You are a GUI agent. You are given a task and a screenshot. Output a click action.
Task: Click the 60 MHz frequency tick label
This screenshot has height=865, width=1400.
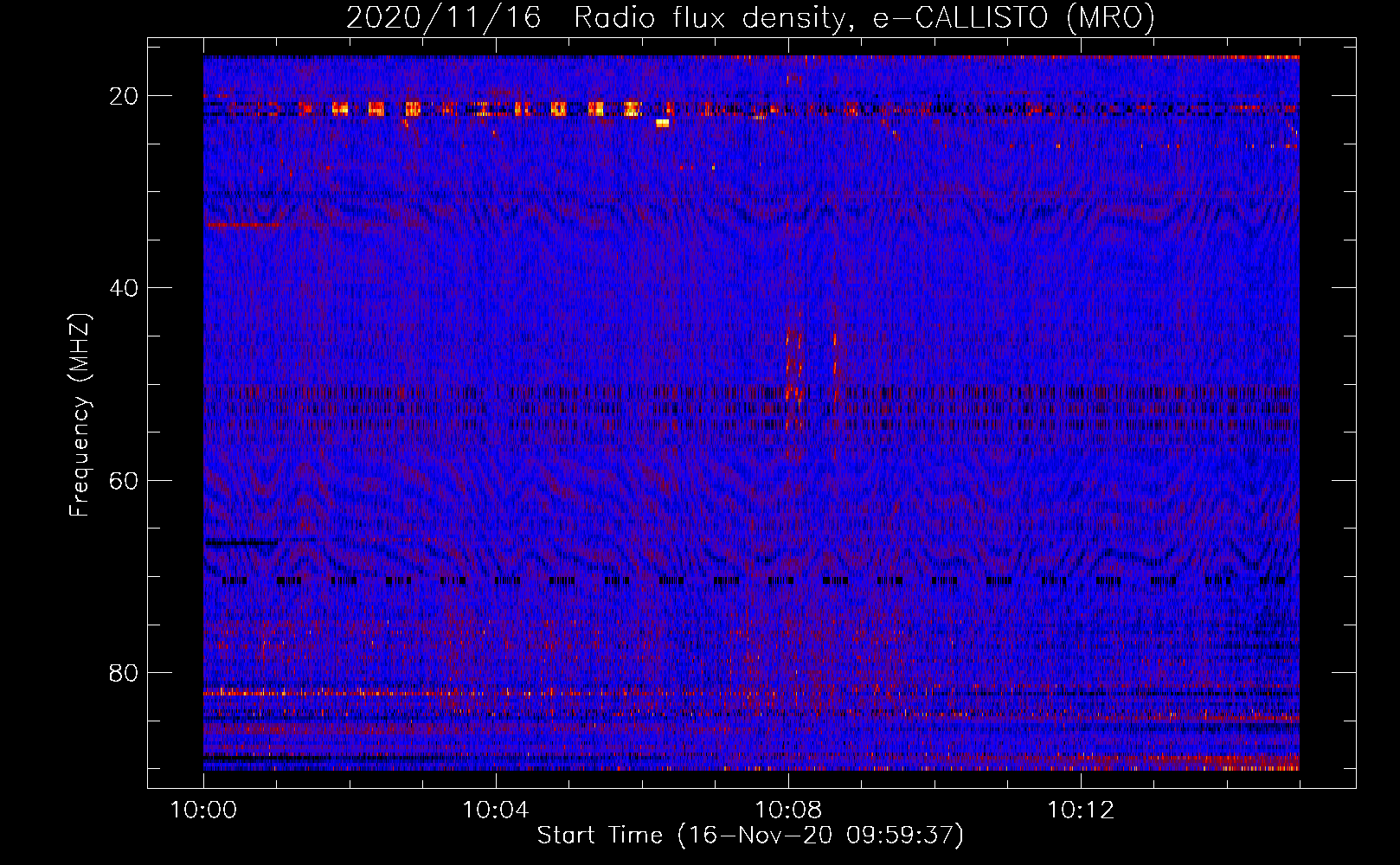point(125,480)
